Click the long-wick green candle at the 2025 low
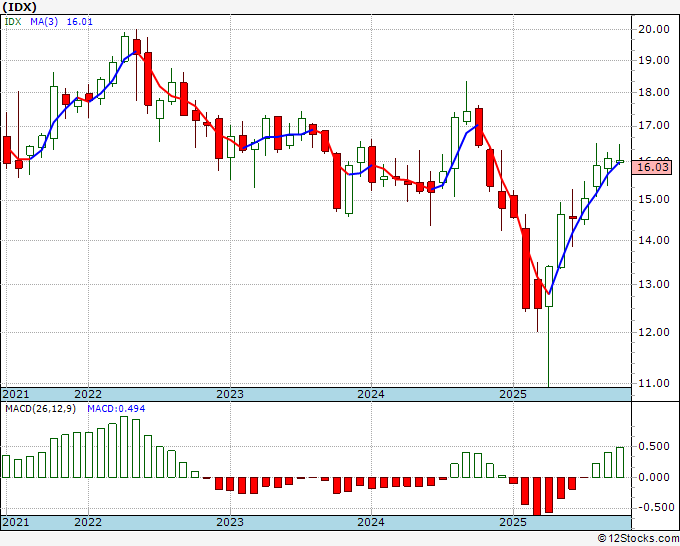 point(549,326)
